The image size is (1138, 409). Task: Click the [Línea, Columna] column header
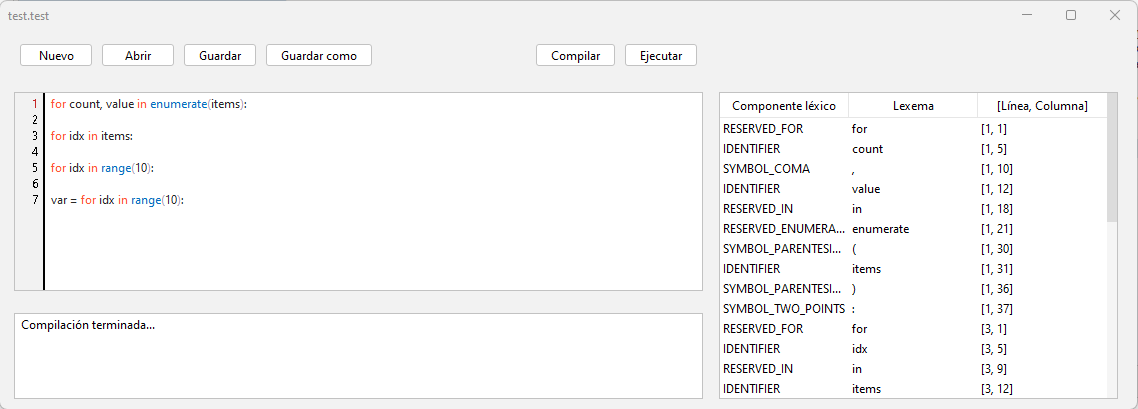[x=1042, y=106]
